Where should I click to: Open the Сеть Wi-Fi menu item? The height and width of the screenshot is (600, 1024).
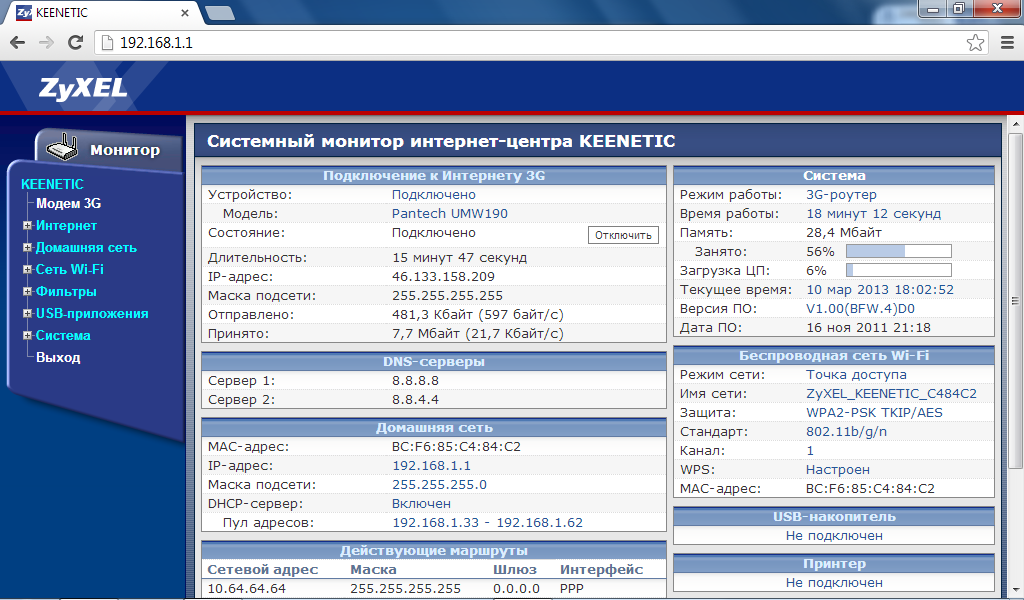click(x=70, y=270)
